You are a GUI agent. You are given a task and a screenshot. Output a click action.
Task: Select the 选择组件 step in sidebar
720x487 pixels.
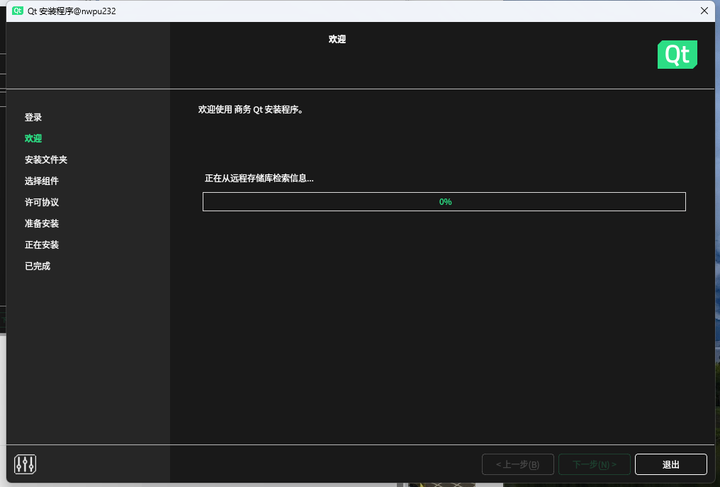[42, 181]
